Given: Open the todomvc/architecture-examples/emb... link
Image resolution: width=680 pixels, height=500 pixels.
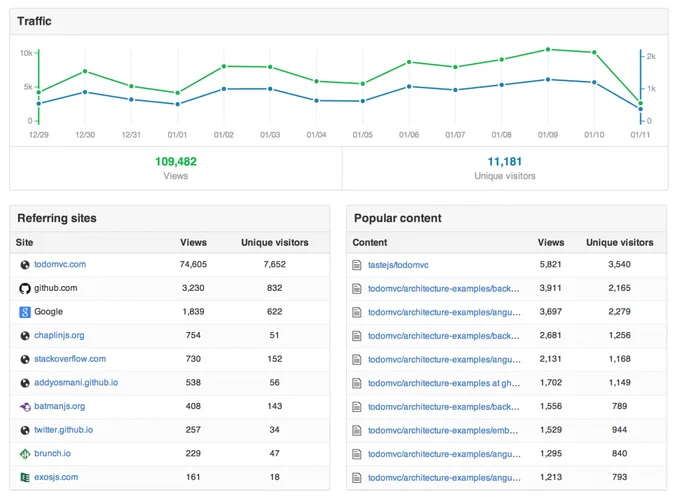Looking at the screenshot, I should [x=443, y=431].
